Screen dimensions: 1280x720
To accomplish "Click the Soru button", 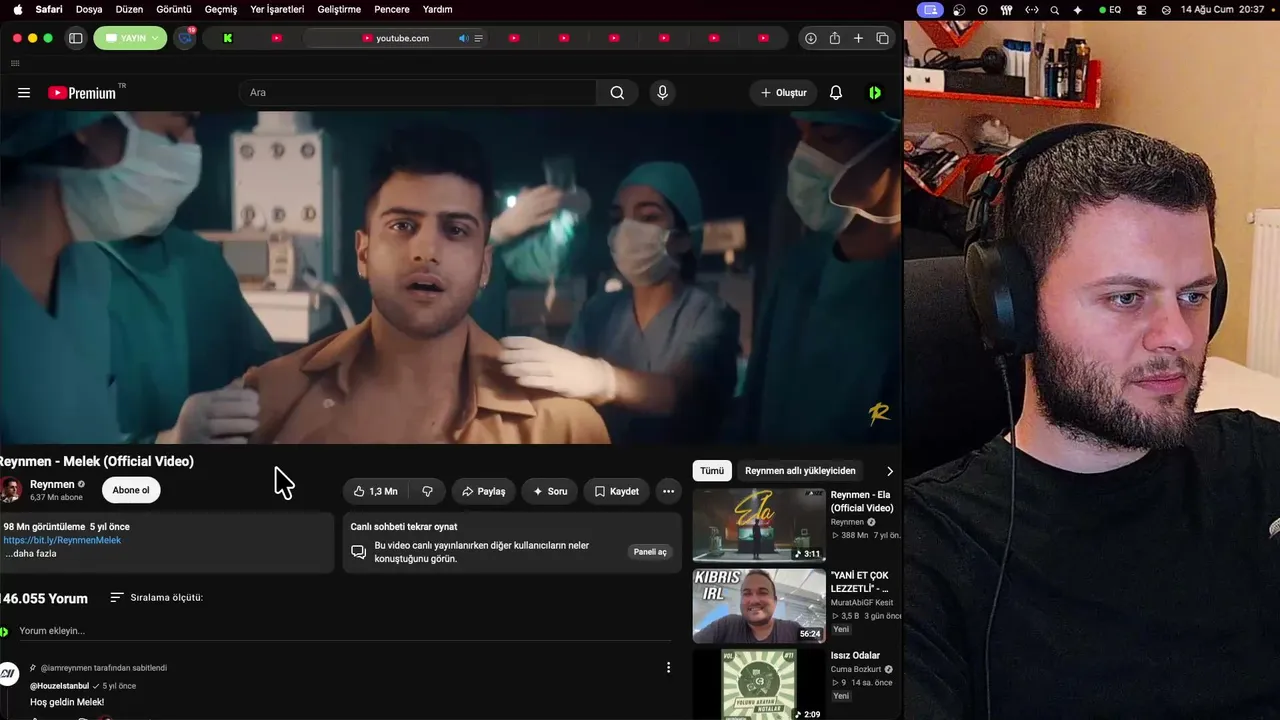I will (550, 491).
